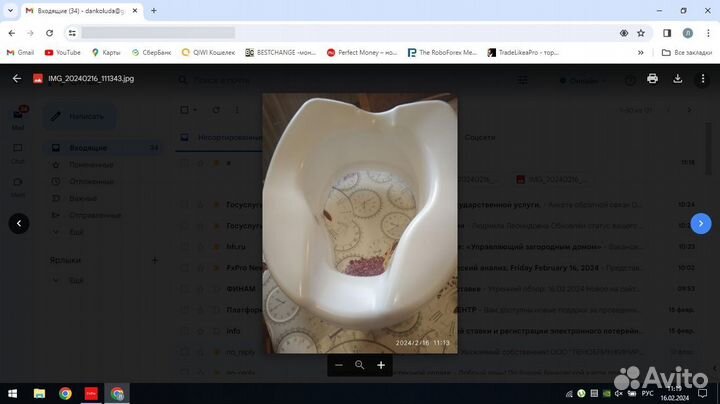Reload the Chrome page
The width and height of the screenshot is (720, 404).
49,33
